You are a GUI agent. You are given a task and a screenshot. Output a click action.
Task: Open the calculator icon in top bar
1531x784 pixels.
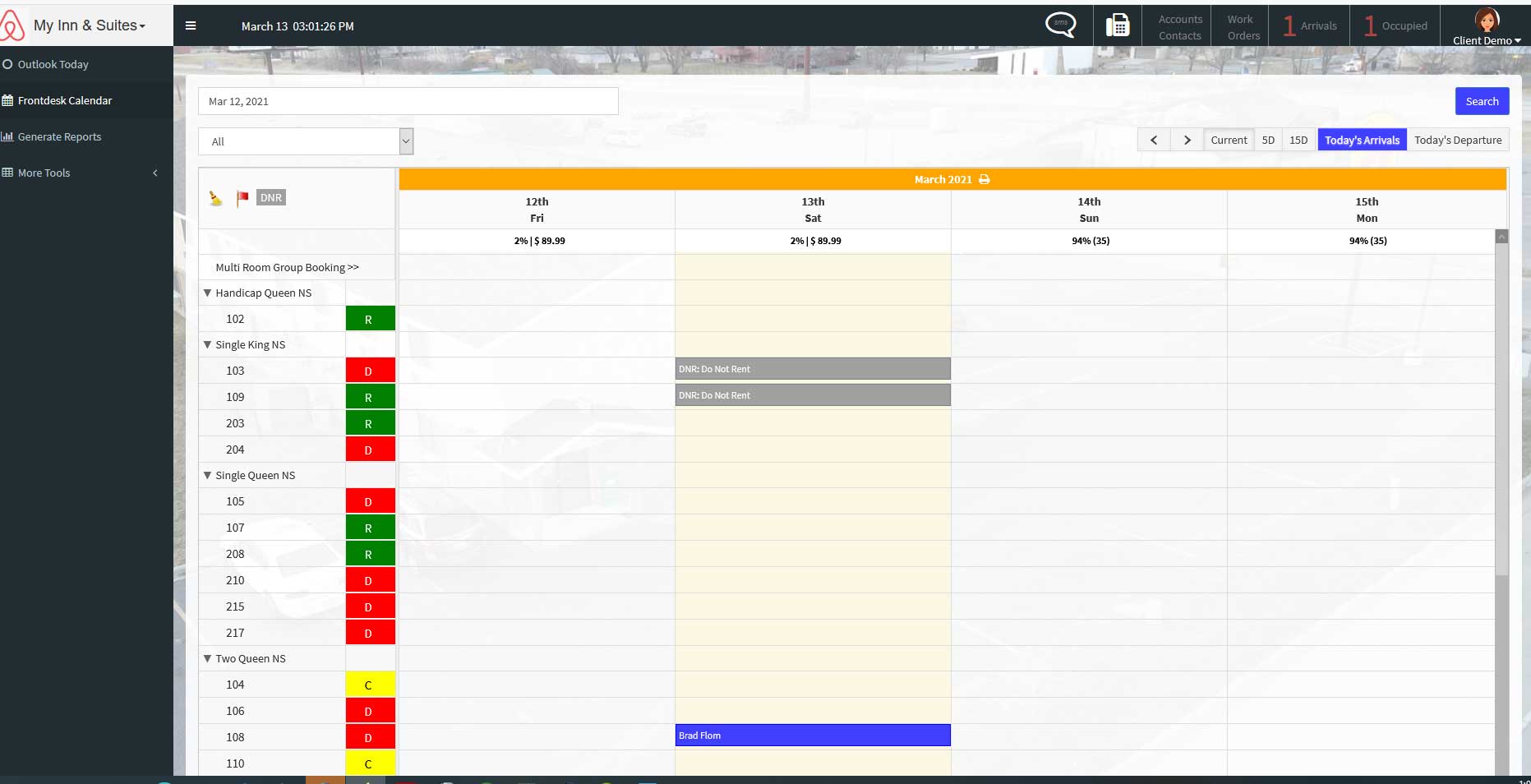[1118, 25]
